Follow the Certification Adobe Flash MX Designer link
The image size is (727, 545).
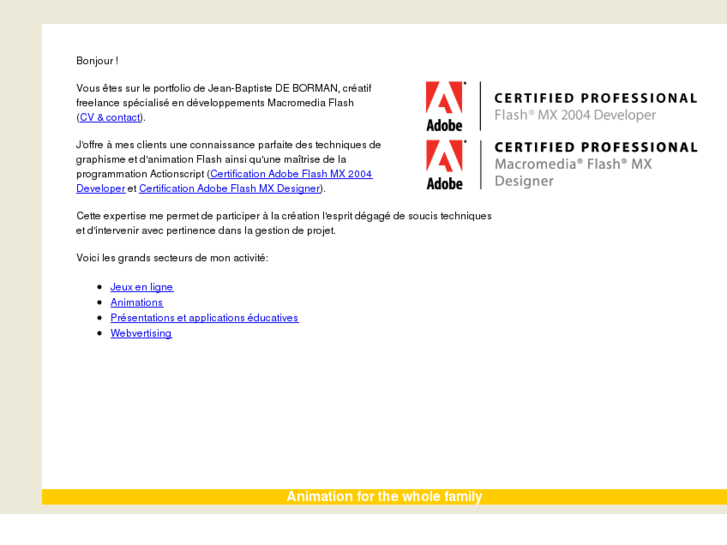click(x=229, y=188)
